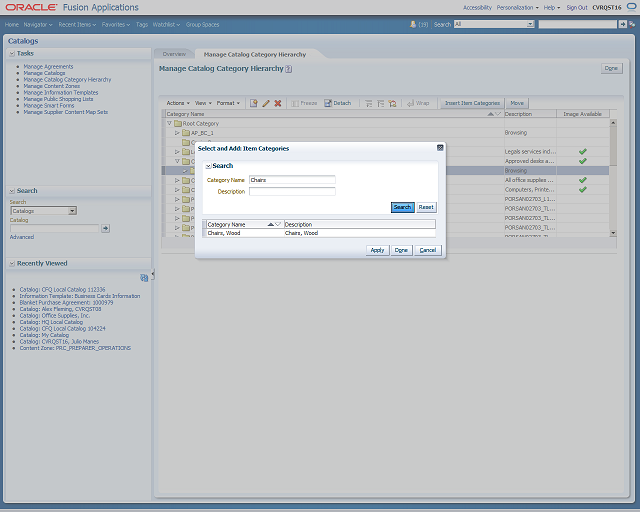
Task: Collapse the Recently Viewed panel
Action: [12, 263]
